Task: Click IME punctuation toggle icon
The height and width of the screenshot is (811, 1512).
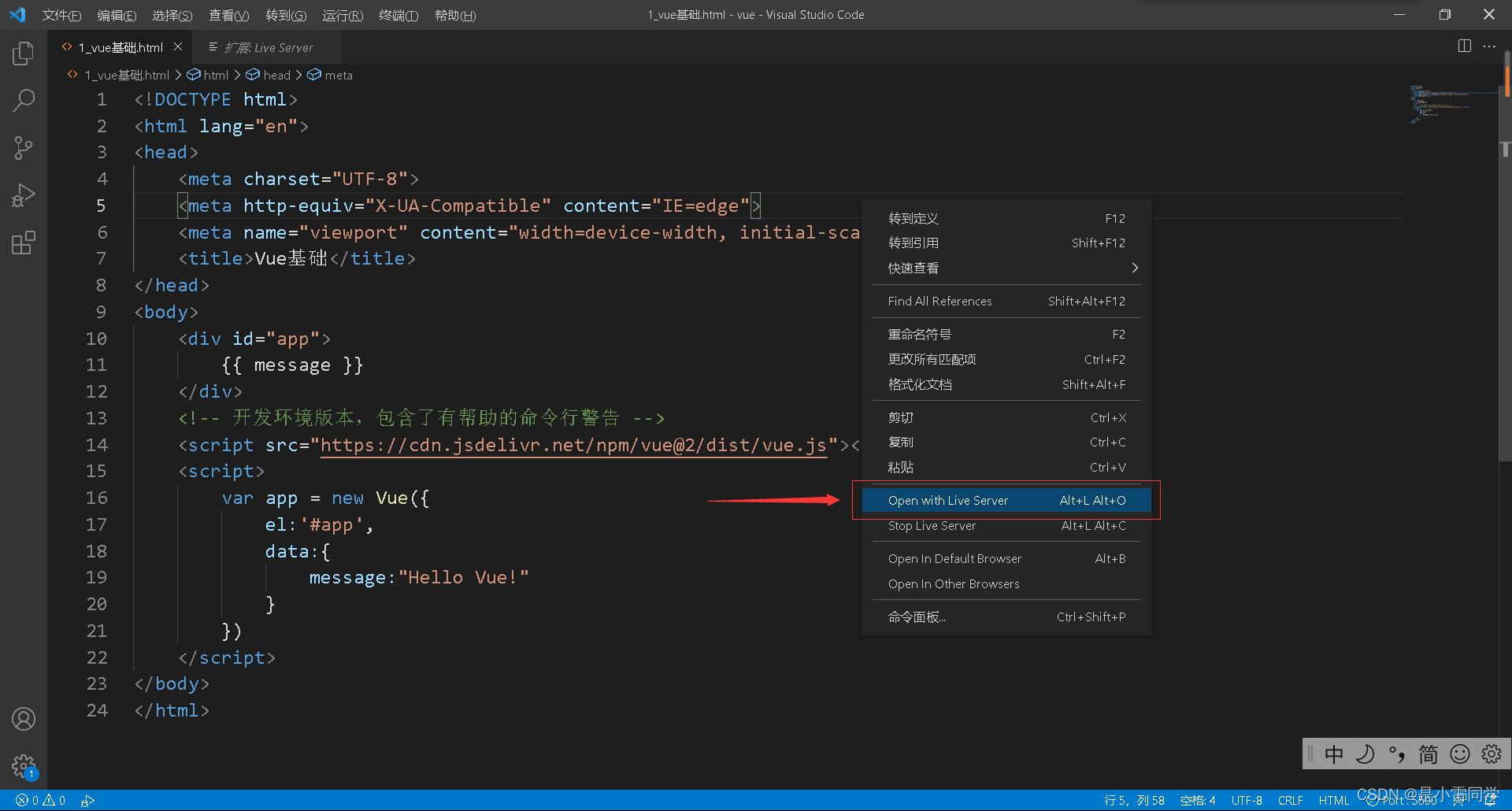Action: (1397, 754)
